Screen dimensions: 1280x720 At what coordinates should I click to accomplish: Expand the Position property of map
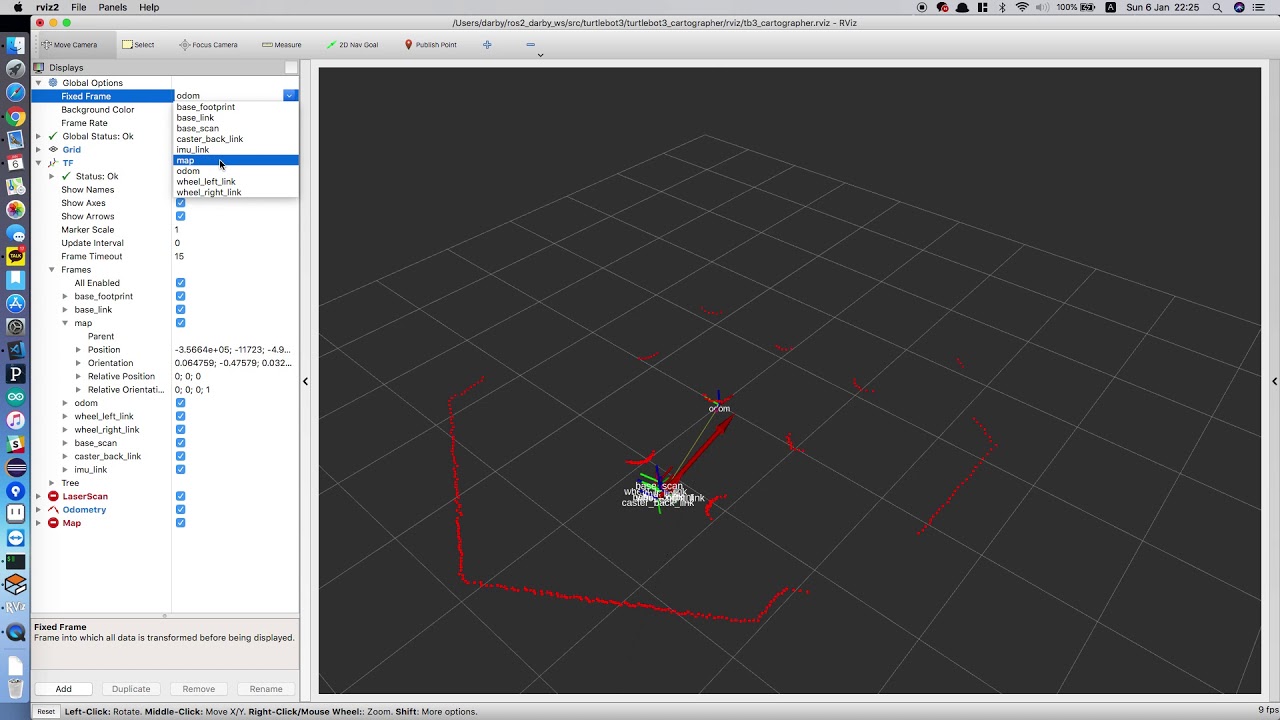[78, 350]
